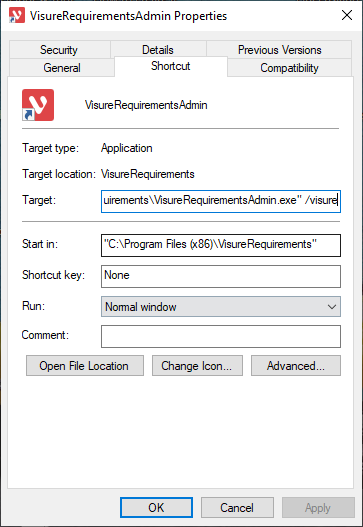Click the Visure icon in the title bar
The image size is (363, 527).
point(17,15)
